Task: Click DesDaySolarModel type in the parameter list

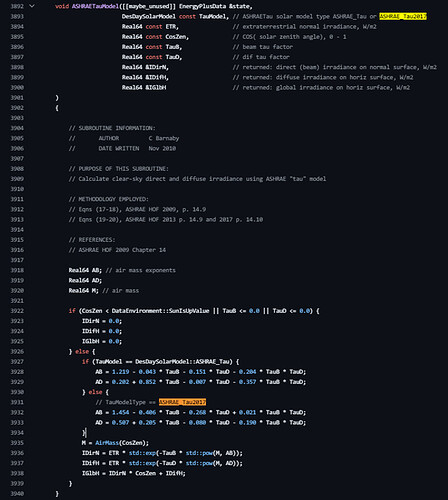Action: click(x=149, y=16)
